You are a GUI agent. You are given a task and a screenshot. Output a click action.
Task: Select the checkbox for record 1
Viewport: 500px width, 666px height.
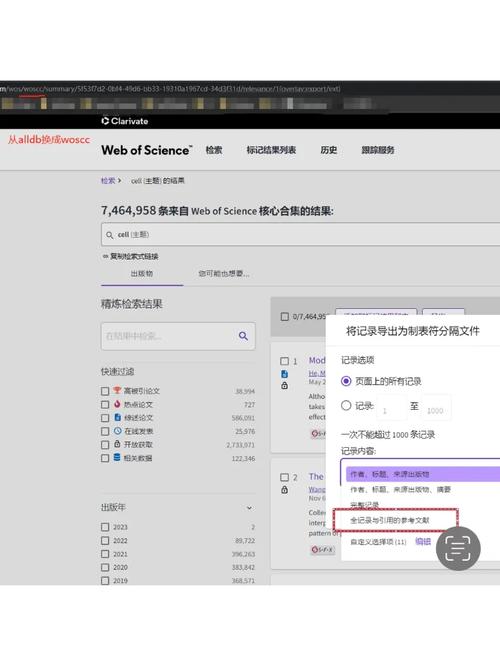(284, 361)
